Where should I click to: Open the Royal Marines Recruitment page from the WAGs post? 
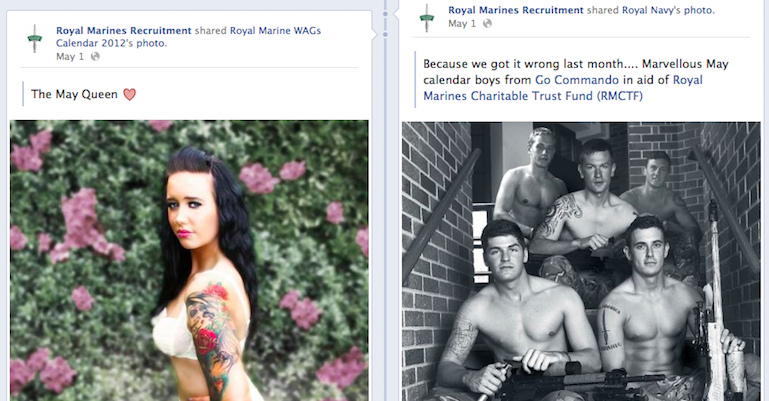tap(124, 30)
